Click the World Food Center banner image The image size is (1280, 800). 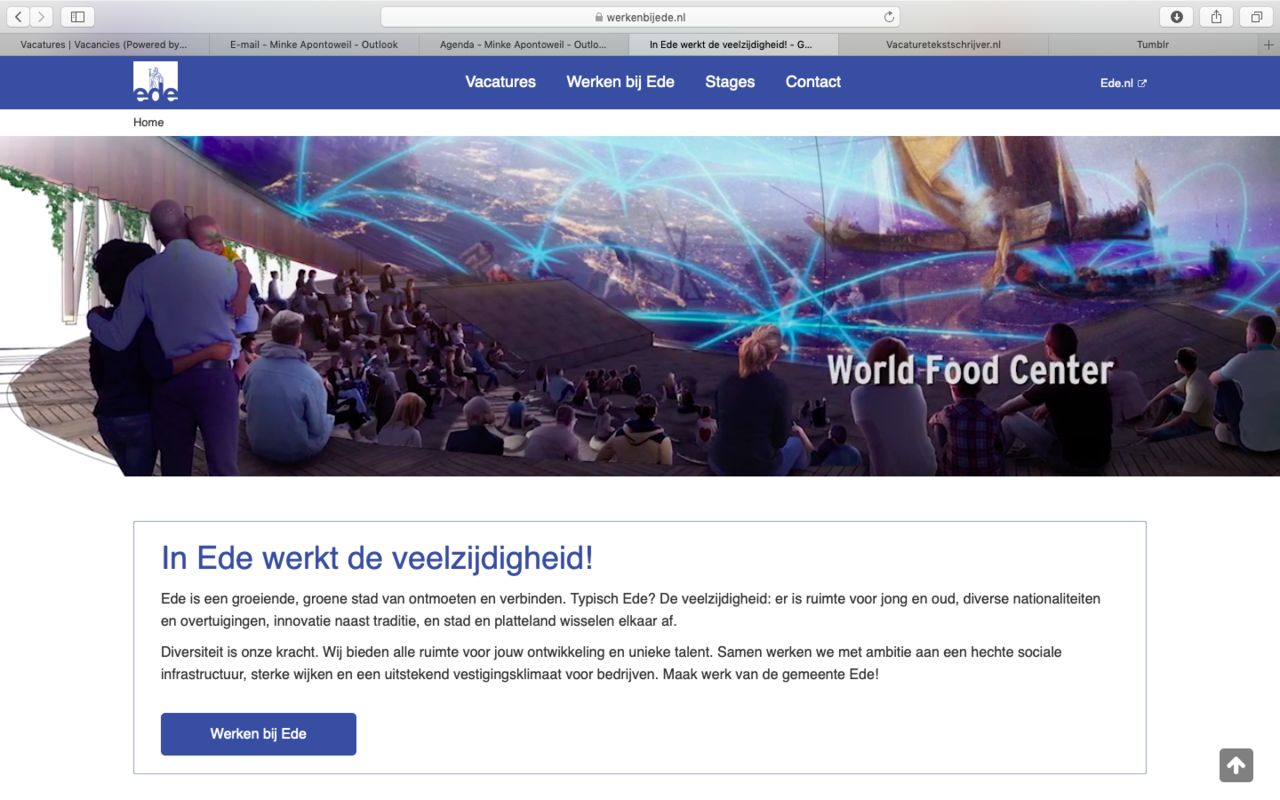(x=640, y=306)
